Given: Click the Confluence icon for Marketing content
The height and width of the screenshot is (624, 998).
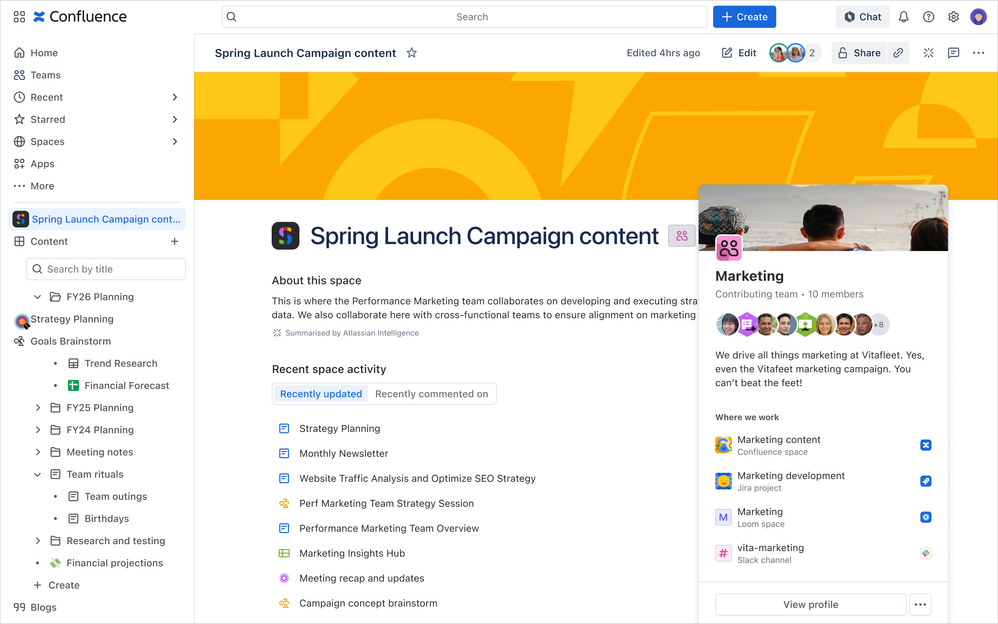Looking at the screenshot, I should (x=926, y=445).
